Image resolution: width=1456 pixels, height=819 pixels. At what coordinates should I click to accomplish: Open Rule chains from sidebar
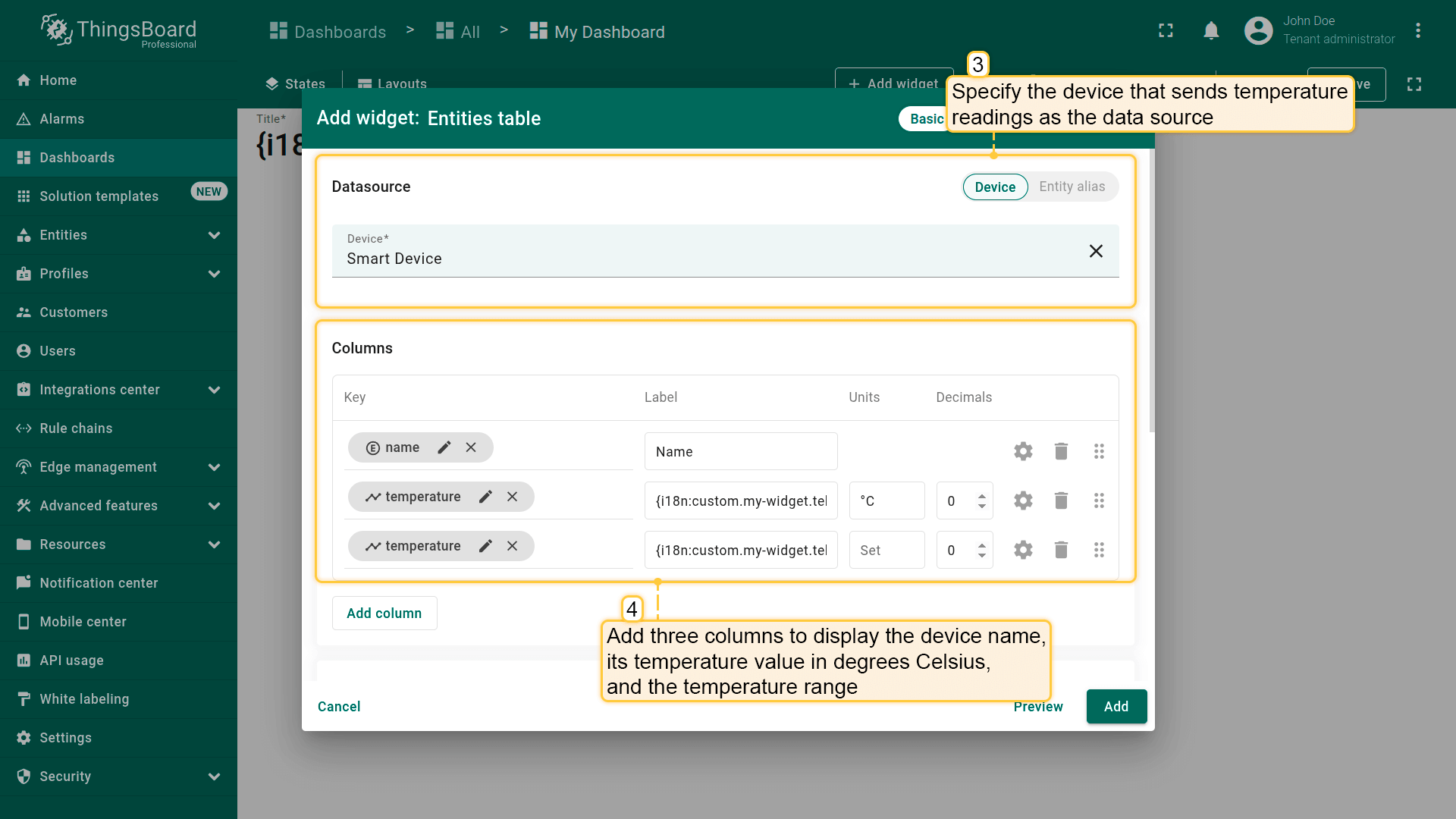pyautogui.click(x=76, y=428)
